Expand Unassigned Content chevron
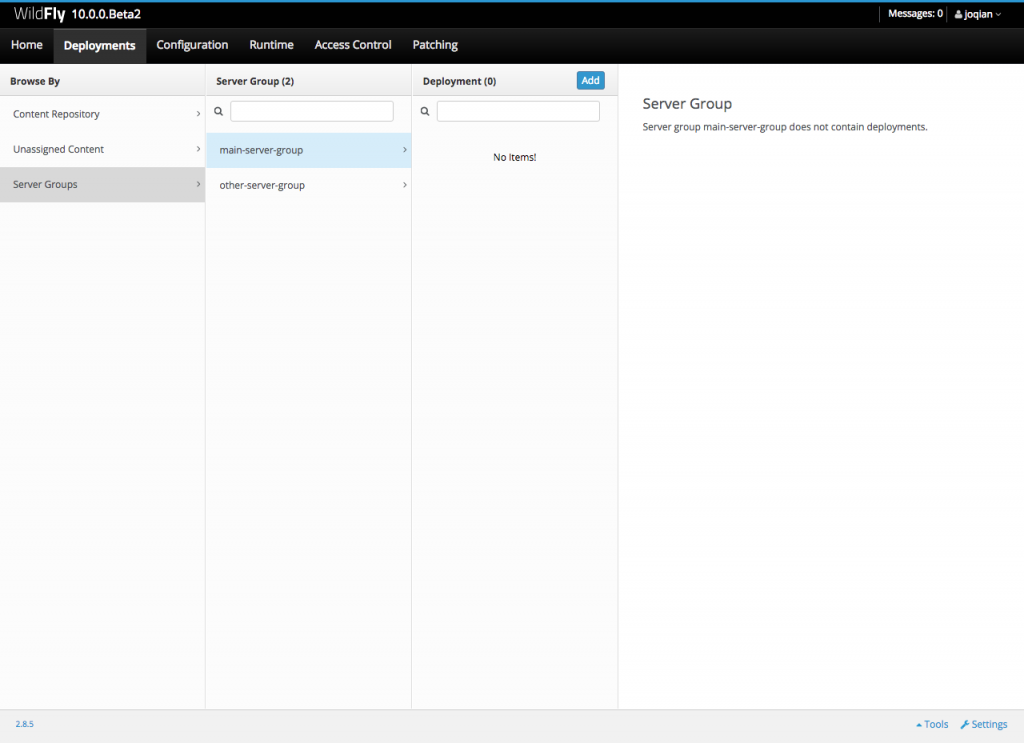1024x743 pixels. point(199,149)
